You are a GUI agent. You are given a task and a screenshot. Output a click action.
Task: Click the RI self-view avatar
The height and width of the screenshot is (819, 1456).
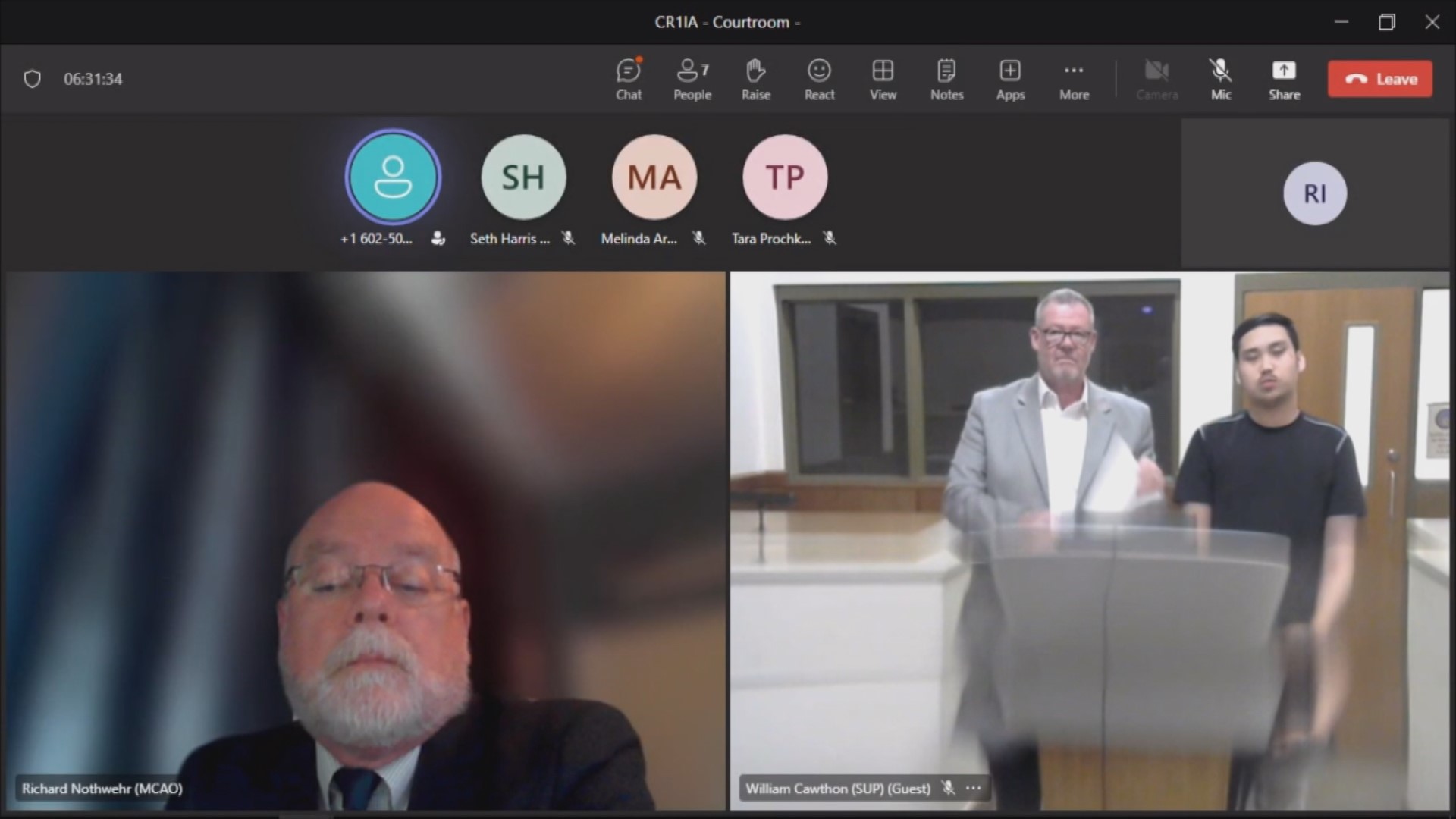coord(1314,193)
